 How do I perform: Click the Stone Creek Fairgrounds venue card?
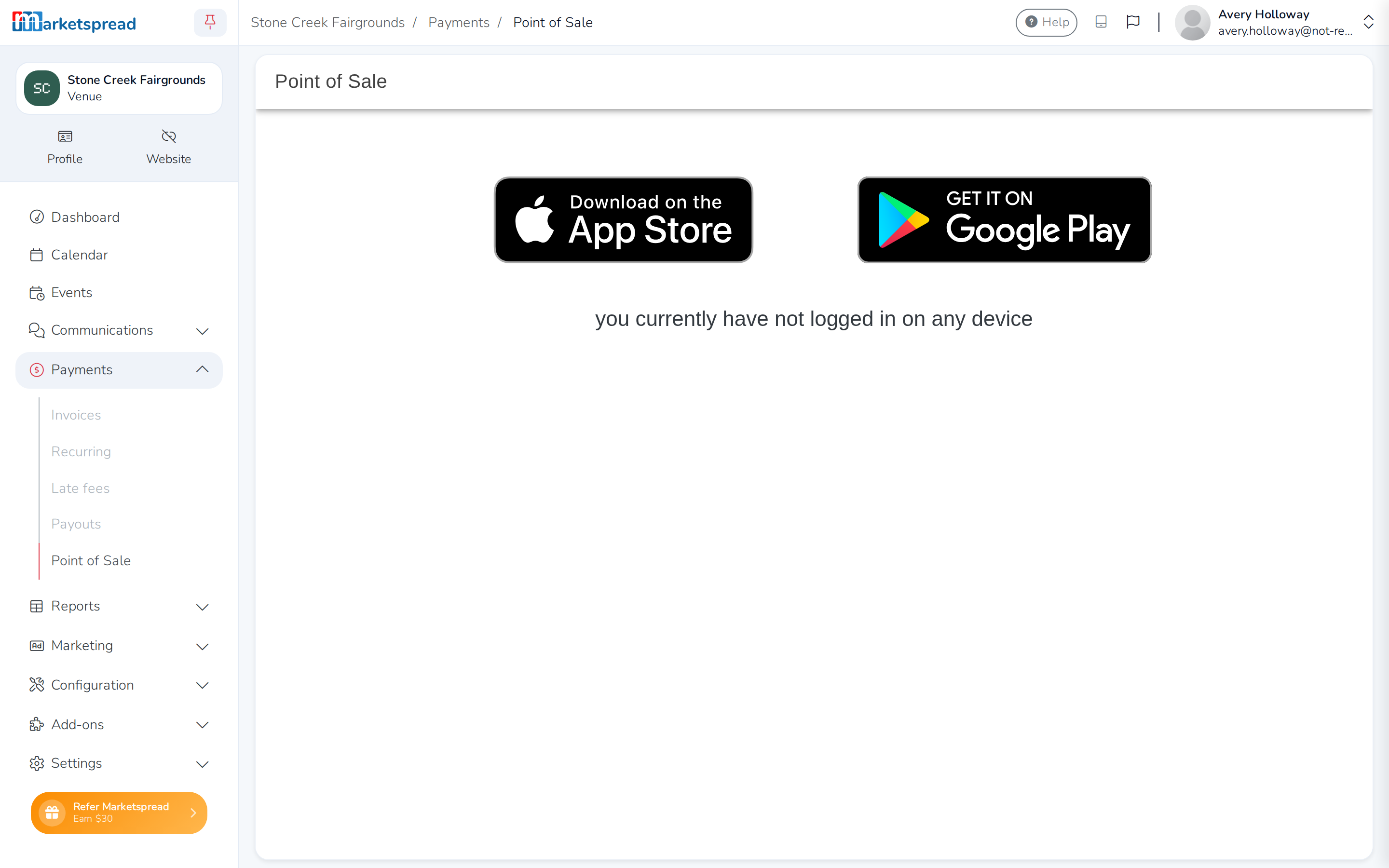tap(119, 88)
